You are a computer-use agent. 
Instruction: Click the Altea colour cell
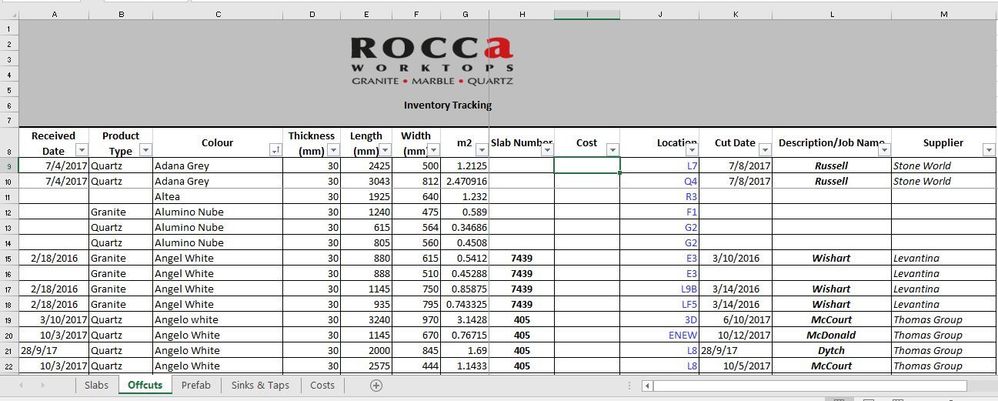pyautogui.click(x=218, y=197)
